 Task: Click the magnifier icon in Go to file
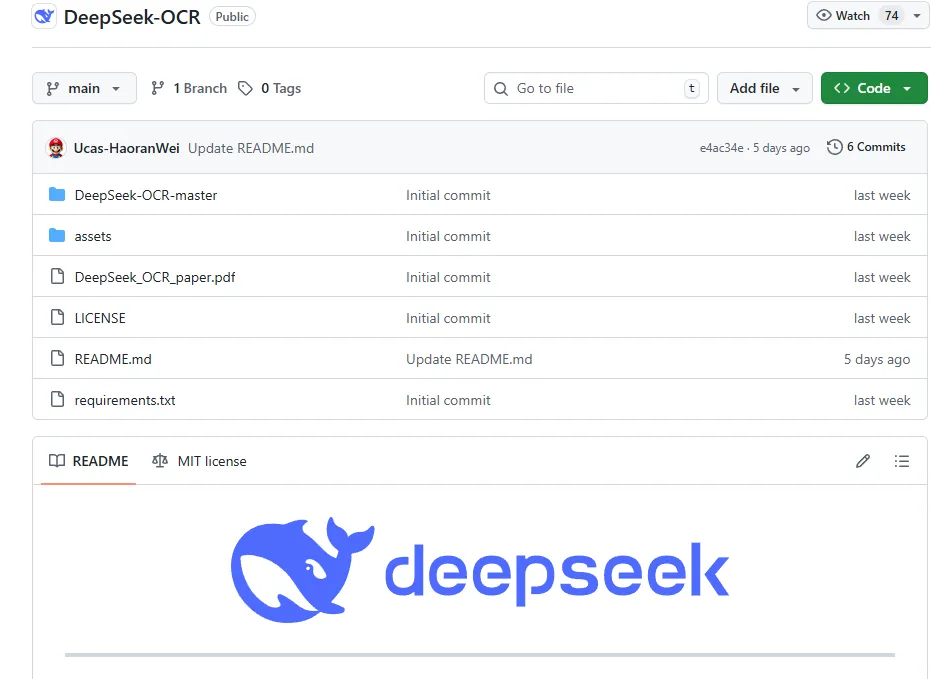pos(501,88)
